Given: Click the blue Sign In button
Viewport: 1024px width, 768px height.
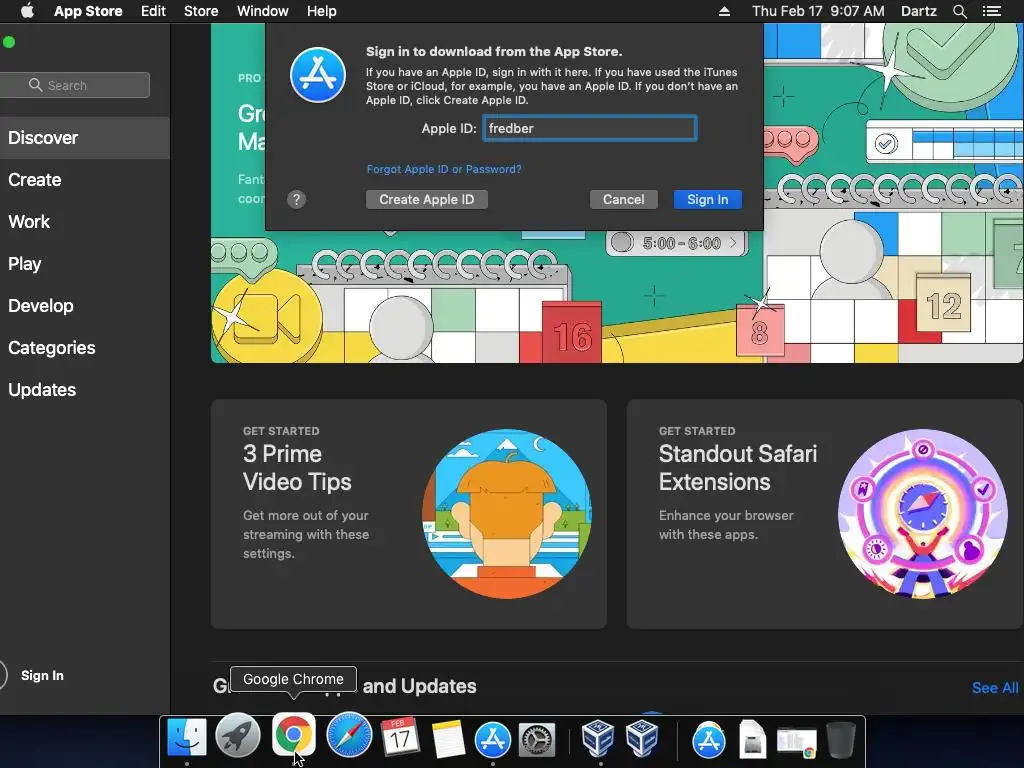Looking at the screenshot, I should tap(707, 199).
